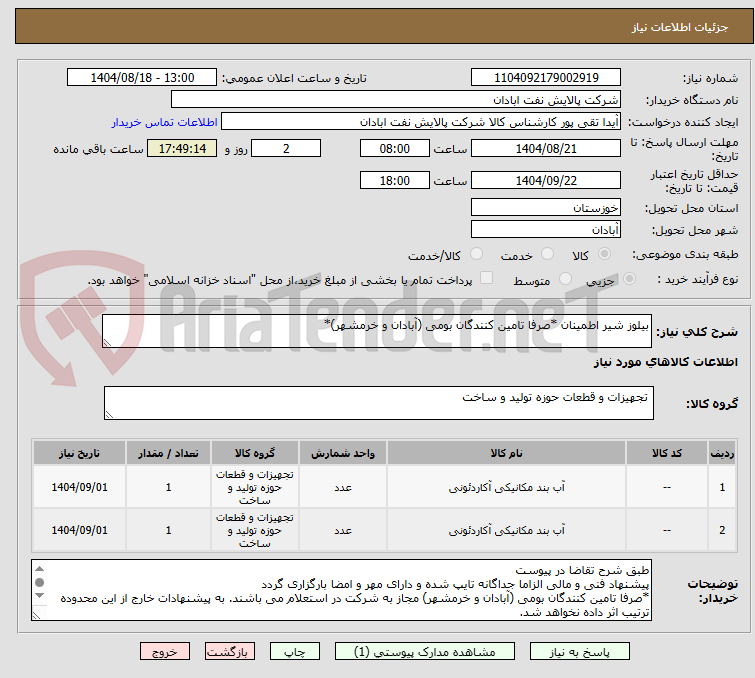
Task: Click the unit عدد in row 1
Action: tap(343, 488)
